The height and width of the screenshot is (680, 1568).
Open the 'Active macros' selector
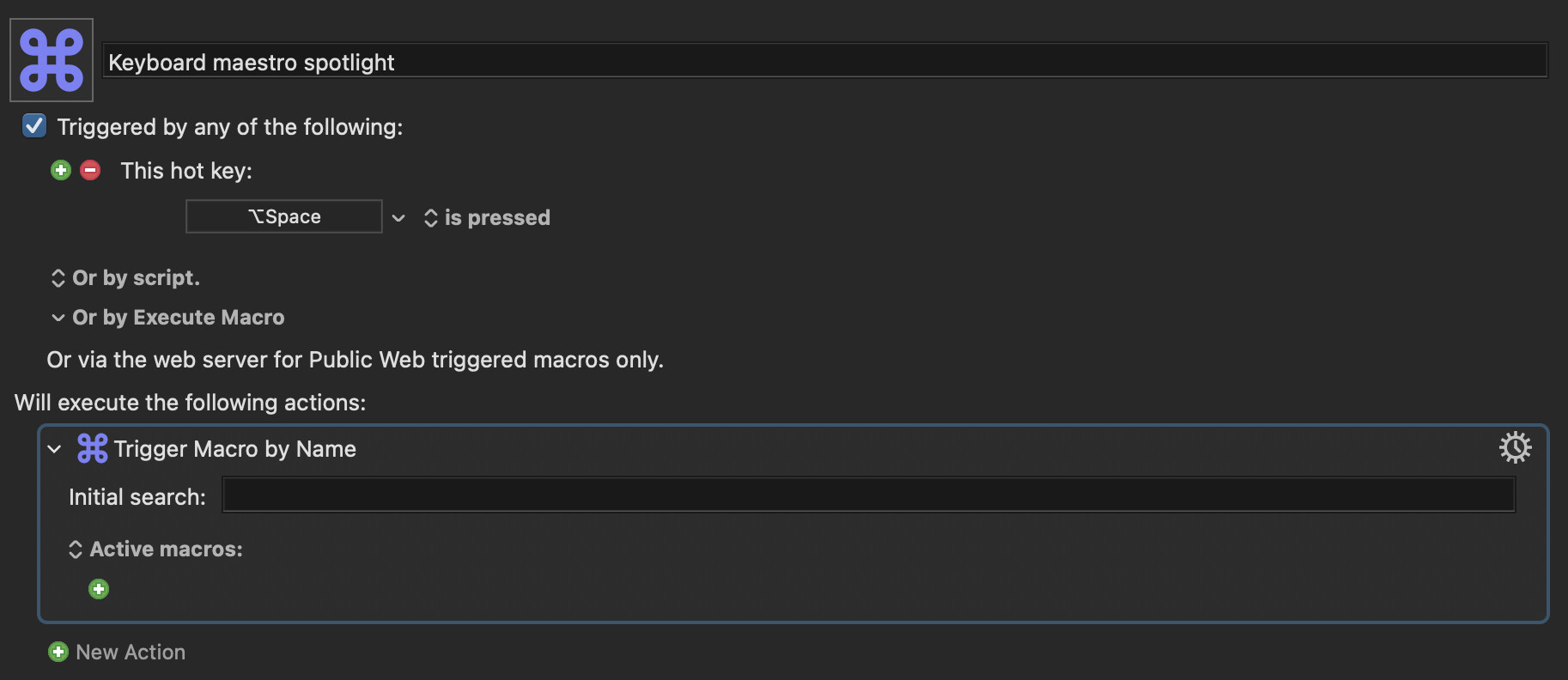(x=156, y=549)
